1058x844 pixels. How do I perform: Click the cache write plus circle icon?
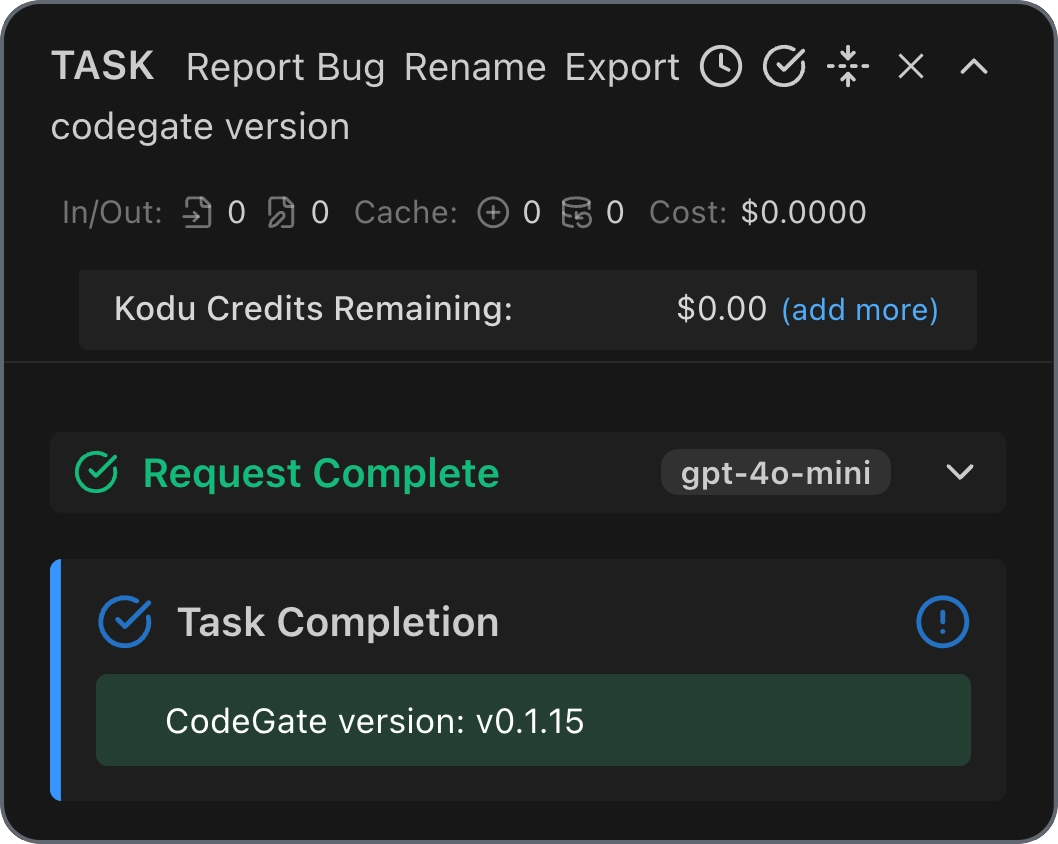tap(493, 213)
